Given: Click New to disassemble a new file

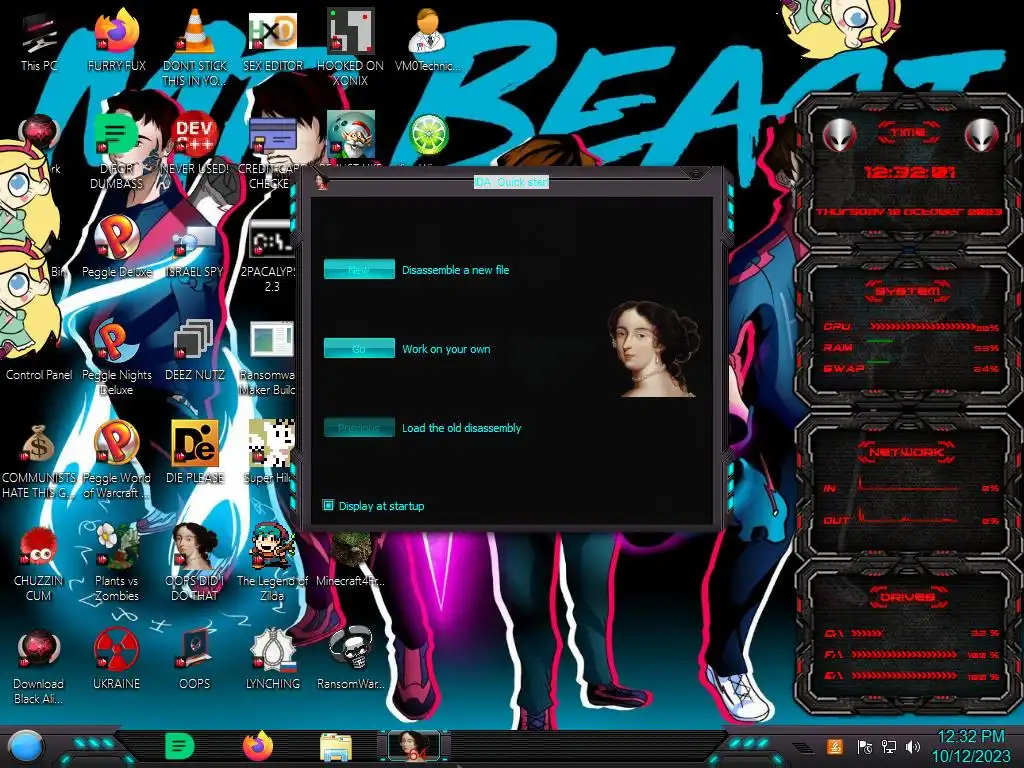Looking at the screenshot, I should 359,269.
